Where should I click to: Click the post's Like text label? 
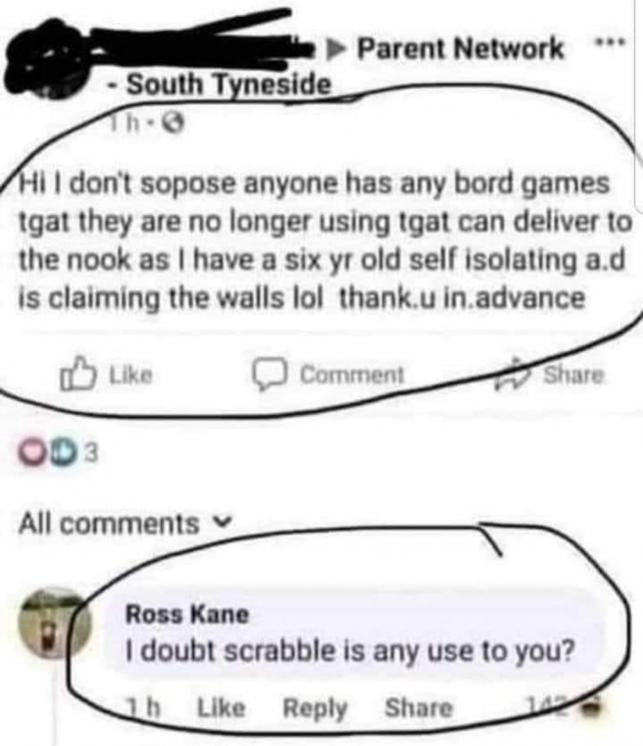pyautogui.click(x=131, y=375)
